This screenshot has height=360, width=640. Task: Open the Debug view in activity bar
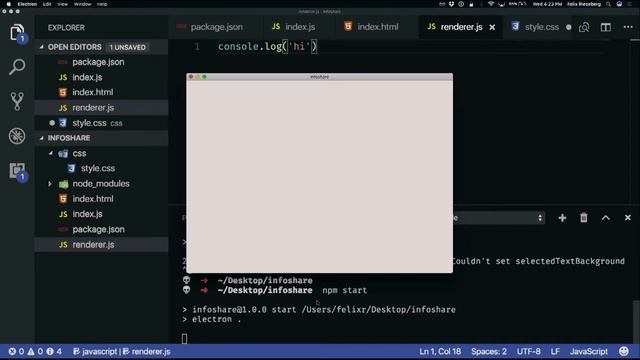click(x=17, y=136)
